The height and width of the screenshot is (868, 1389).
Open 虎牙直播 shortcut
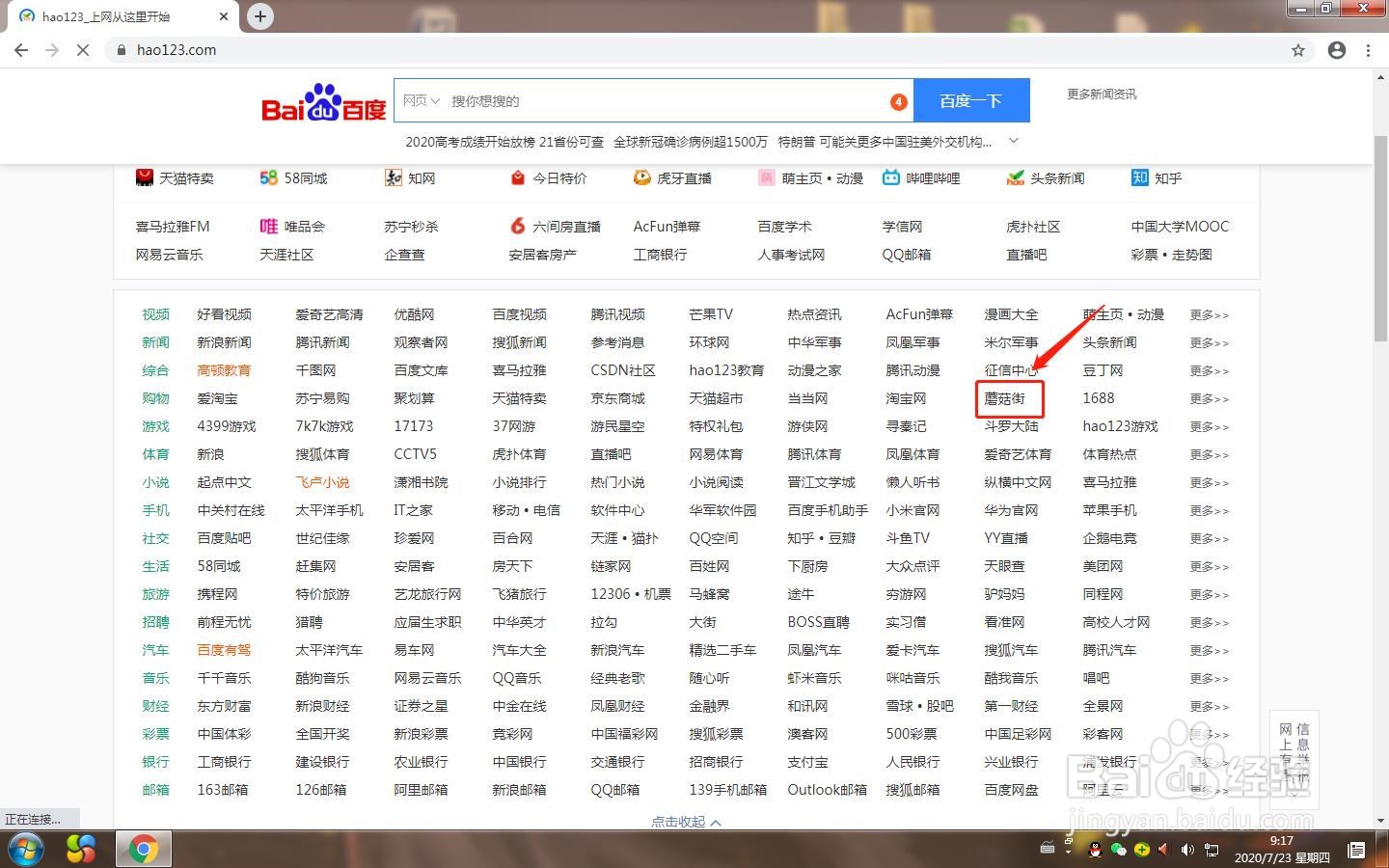[672, 178]
